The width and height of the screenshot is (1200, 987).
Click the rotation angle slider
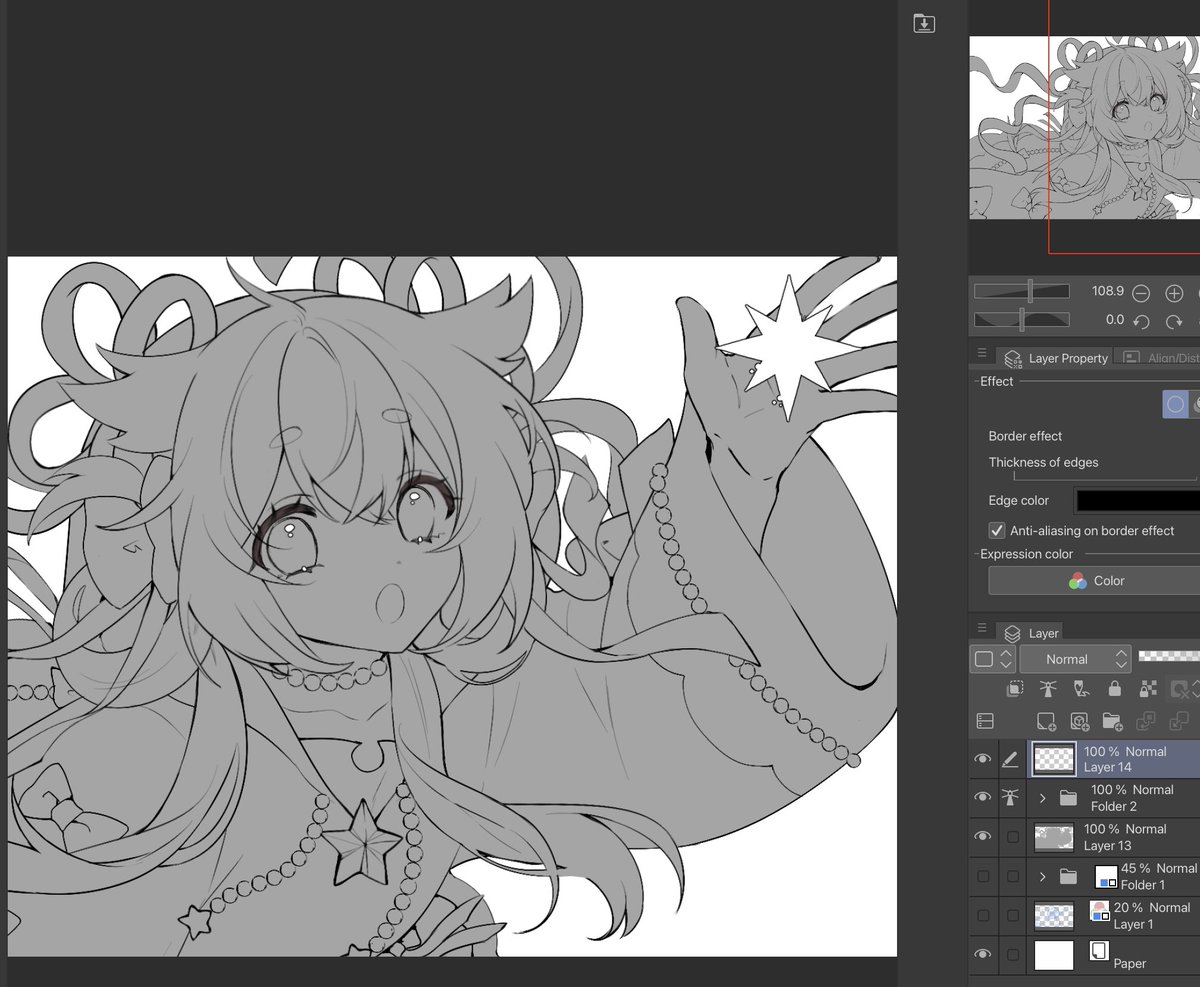[x=1022, y=319]
